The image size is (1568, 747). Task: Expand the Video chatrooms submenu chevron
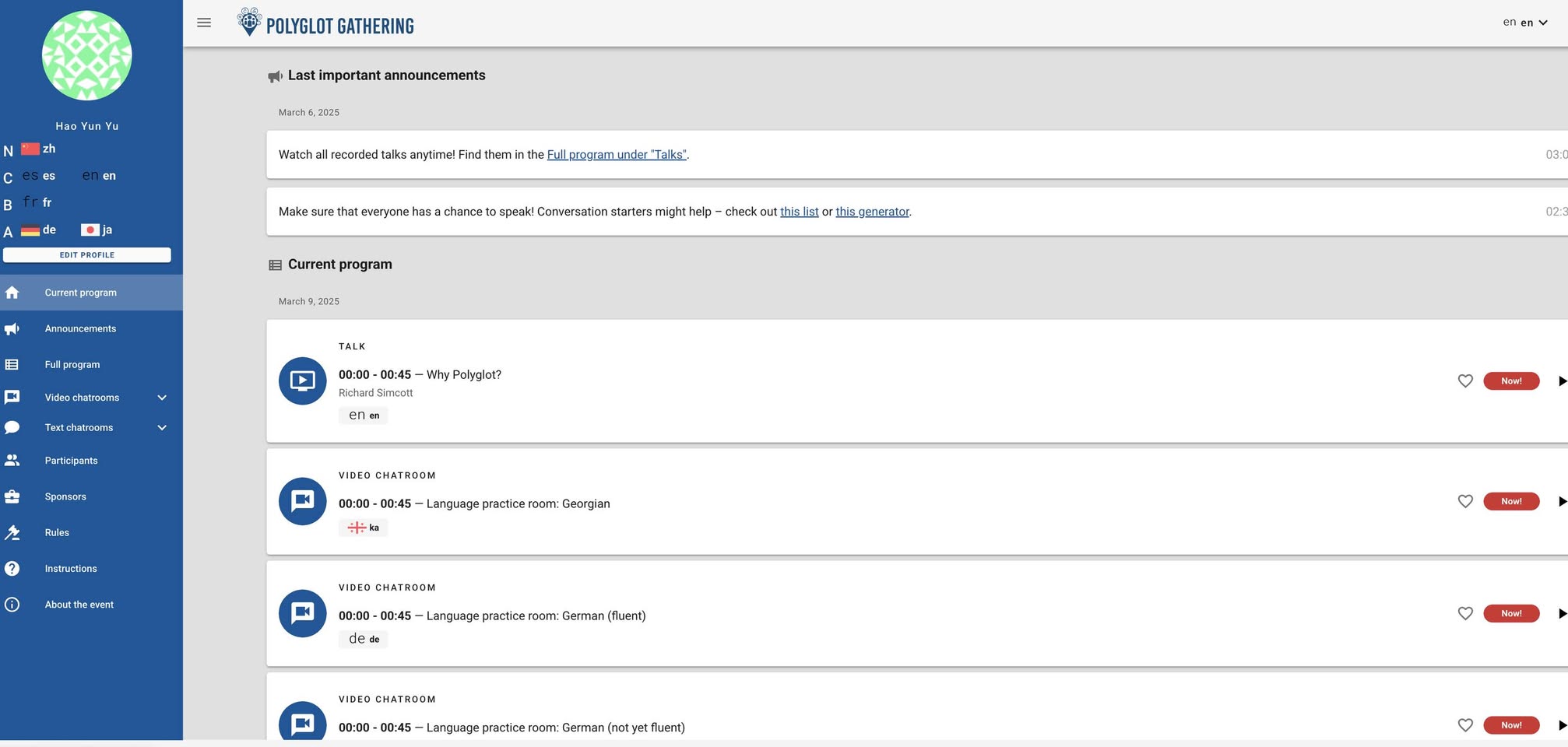[x=162, y=398]
